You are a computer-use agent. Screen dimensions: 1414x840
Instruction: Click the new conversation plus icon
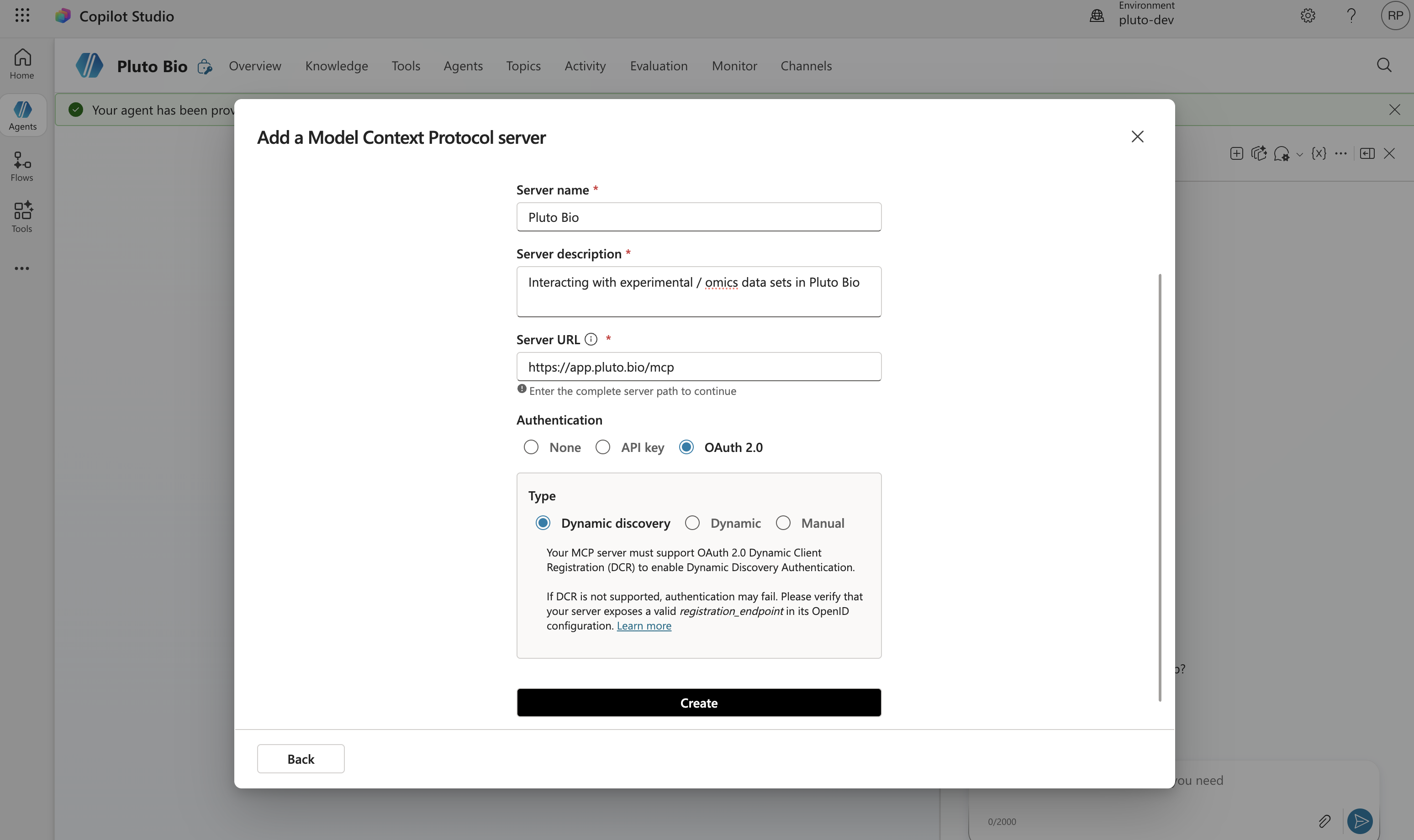pyautogui.click(x=1237, y=153)
